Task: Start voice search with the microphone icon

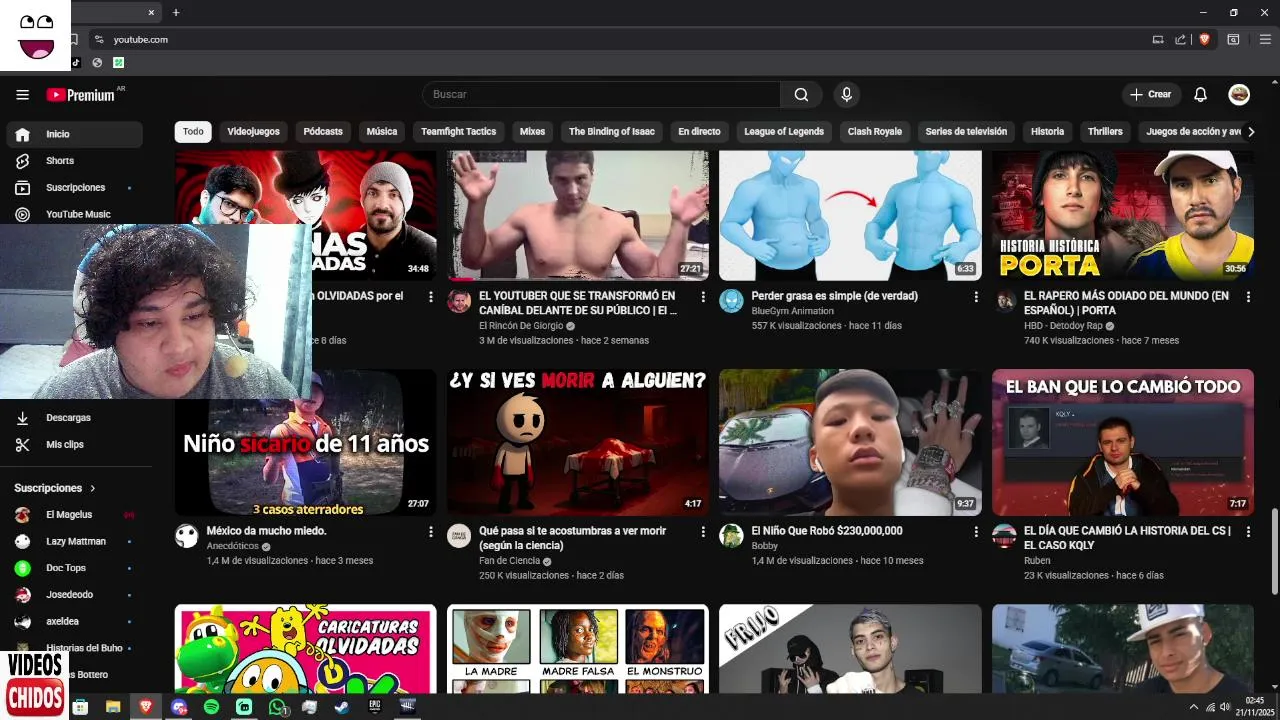Action: [x=846, y=94]
